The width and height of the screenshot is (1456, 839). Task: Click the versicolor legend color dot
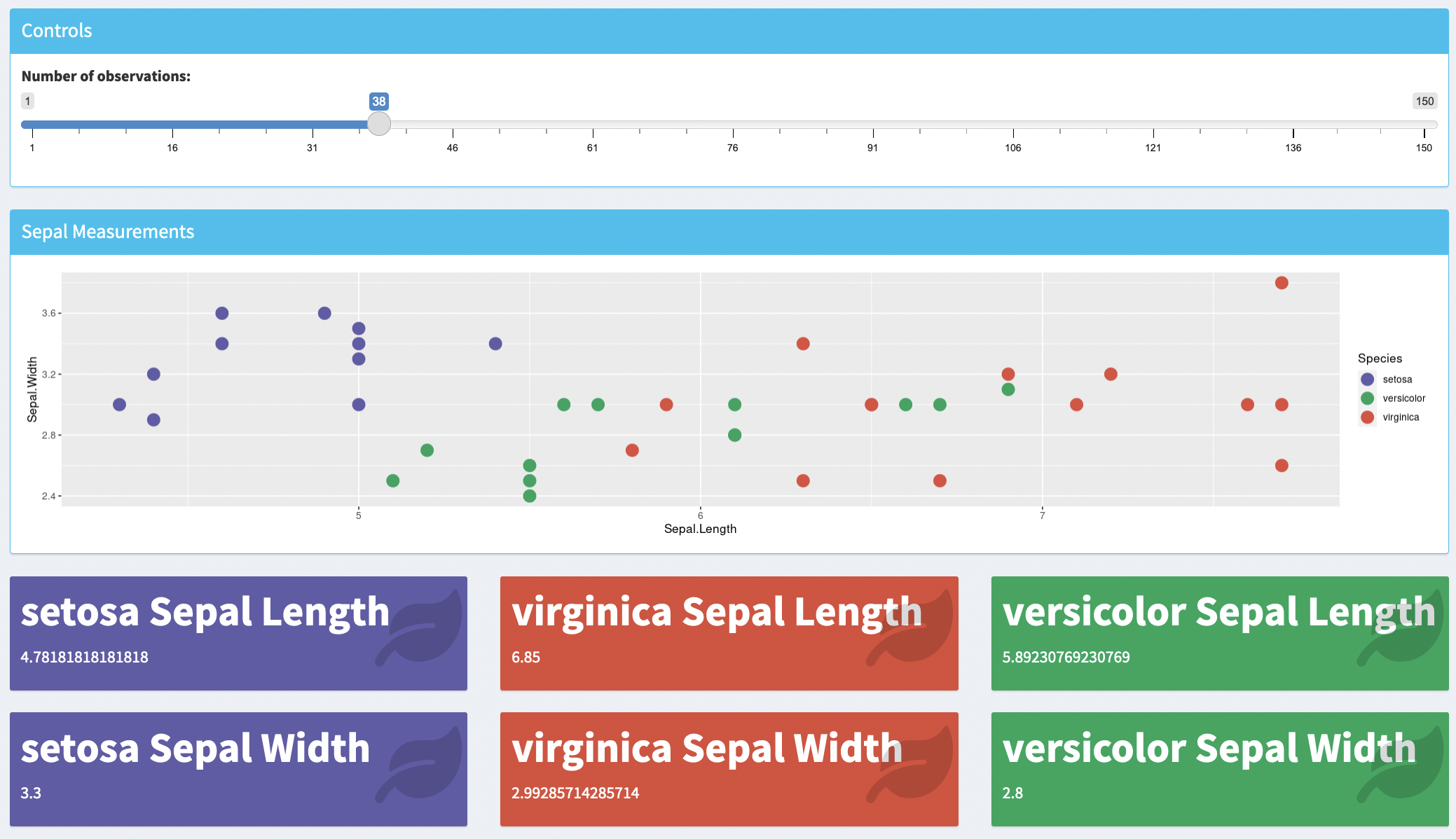pos(1367,398)
